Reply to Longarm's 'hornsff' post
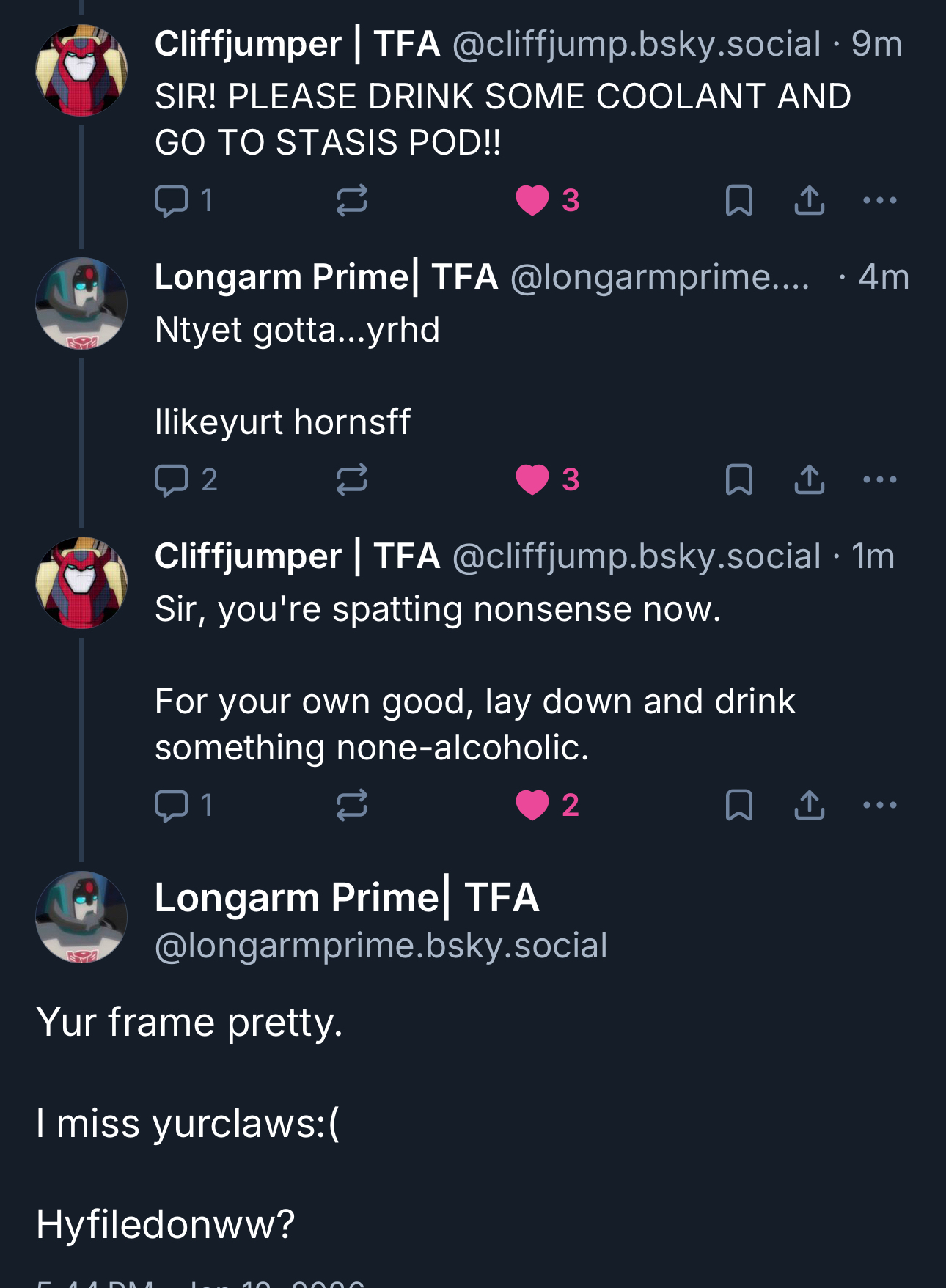 point(173,480)
